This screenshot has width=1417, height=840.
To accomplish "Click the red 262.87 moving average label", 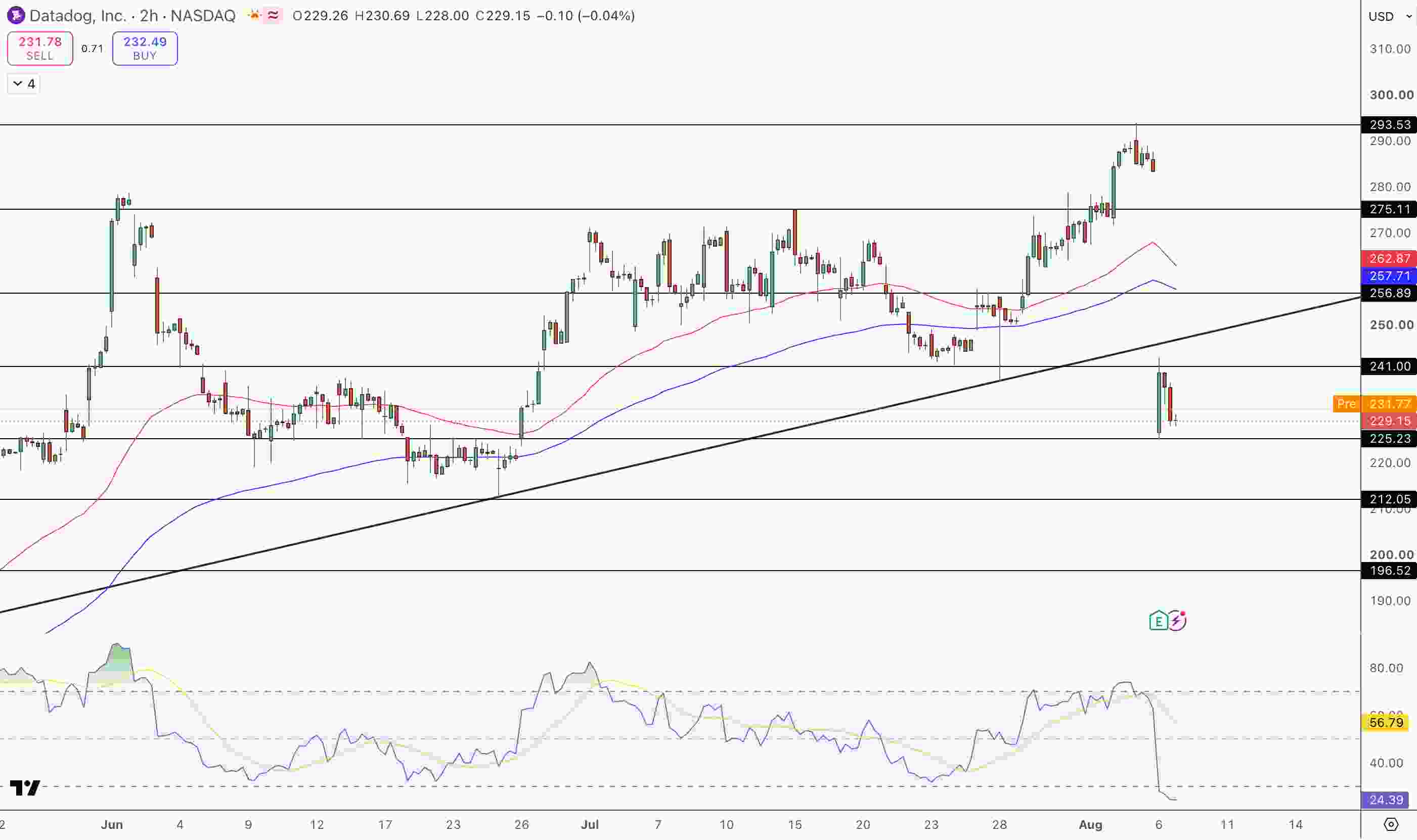I will pos(1389,258).
